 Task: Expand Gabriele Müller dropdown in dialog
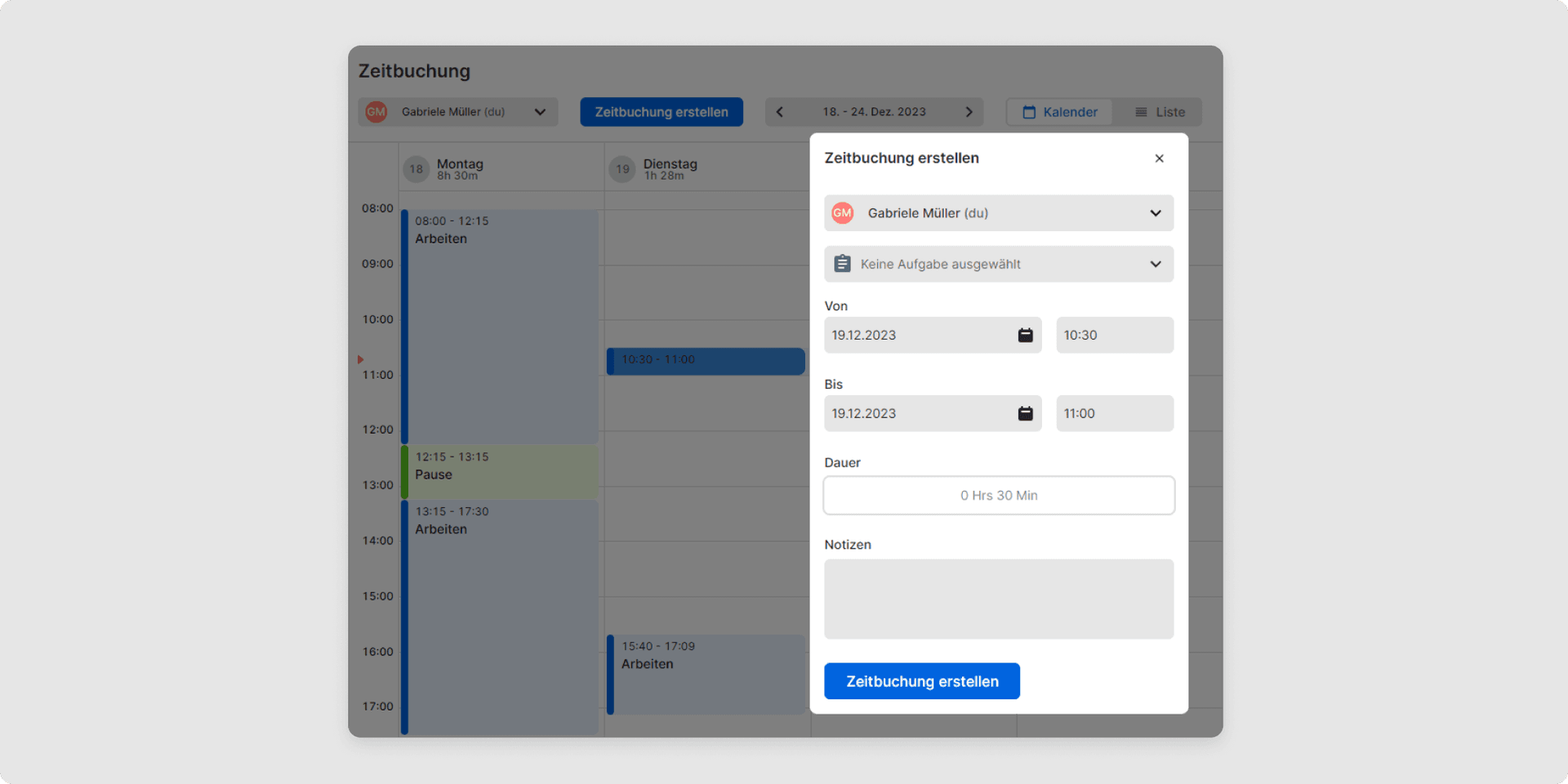point(1156,213)
